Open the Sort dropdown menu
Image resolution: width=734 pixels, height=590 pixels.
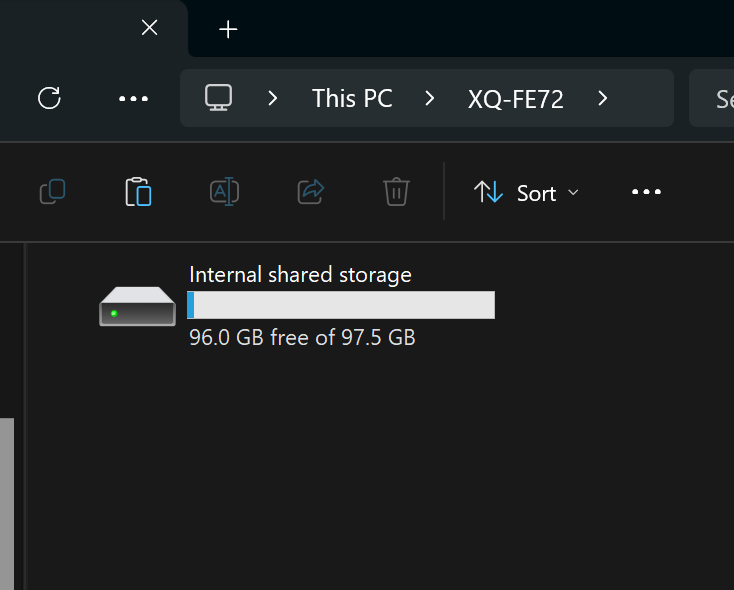(527, 192)
